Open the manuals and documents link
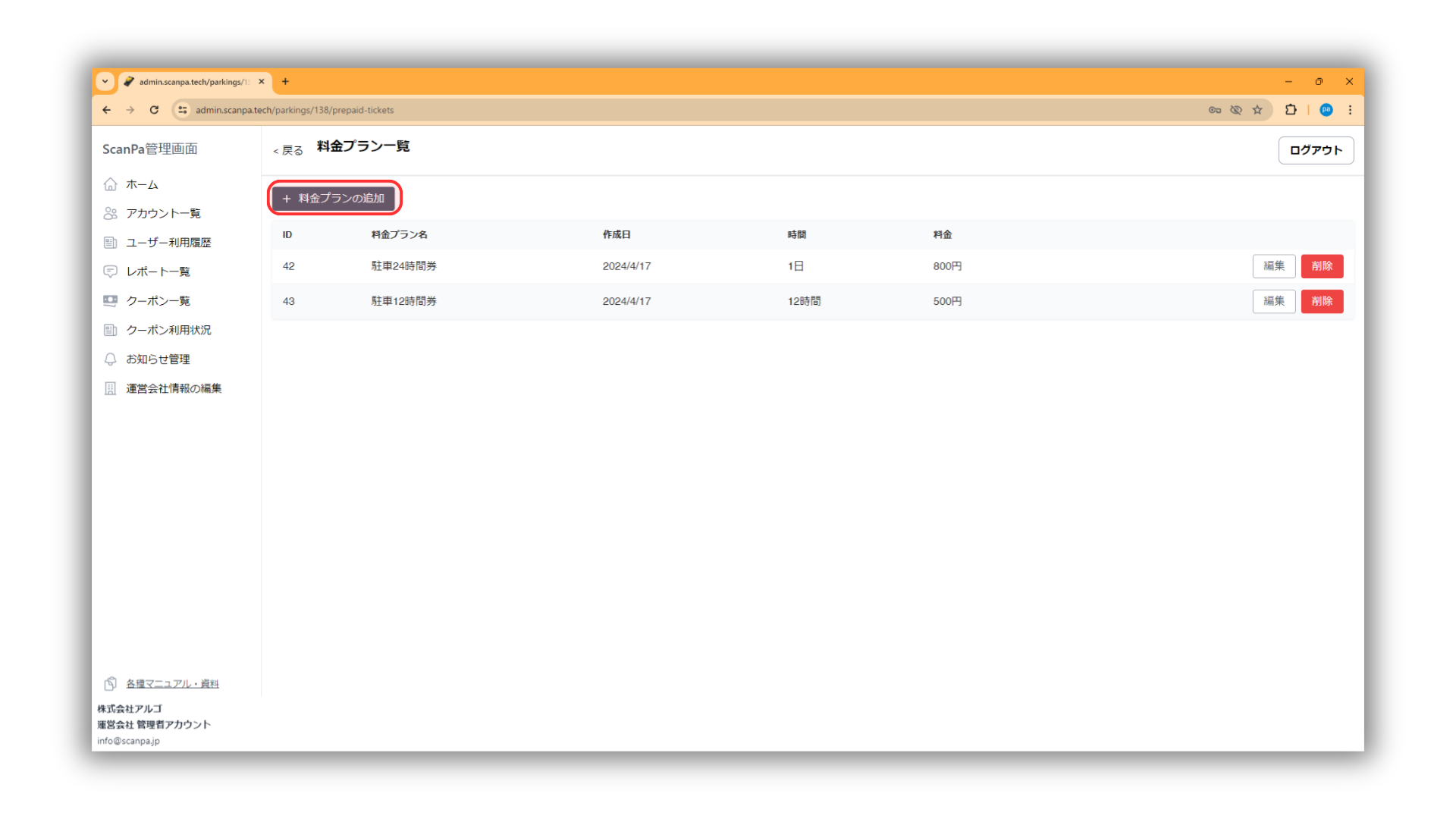 click(172, 683)
